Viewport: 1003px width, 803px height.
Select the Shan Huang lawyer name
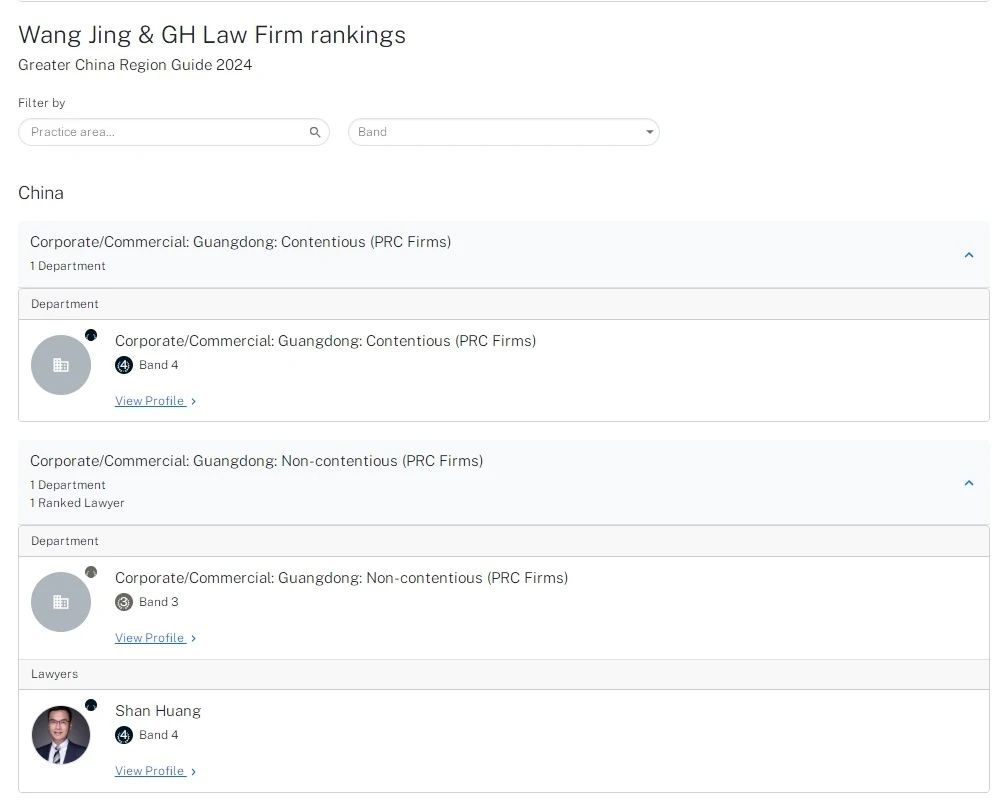tap(158, 711)
